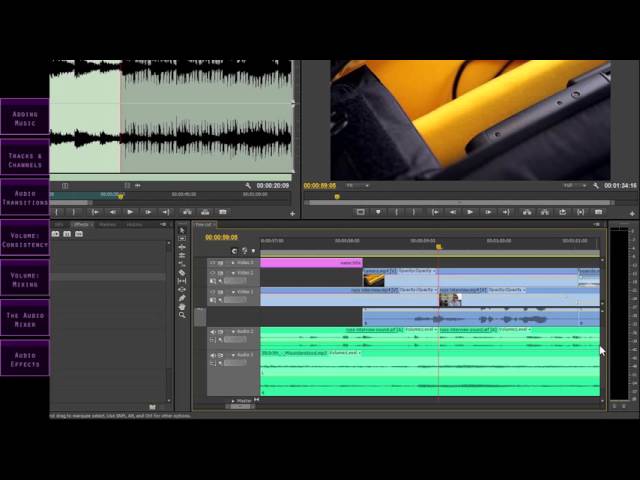Select the Rate Stretch tool
The width and height of the screenshot is (640, 480).
point(182,264)
